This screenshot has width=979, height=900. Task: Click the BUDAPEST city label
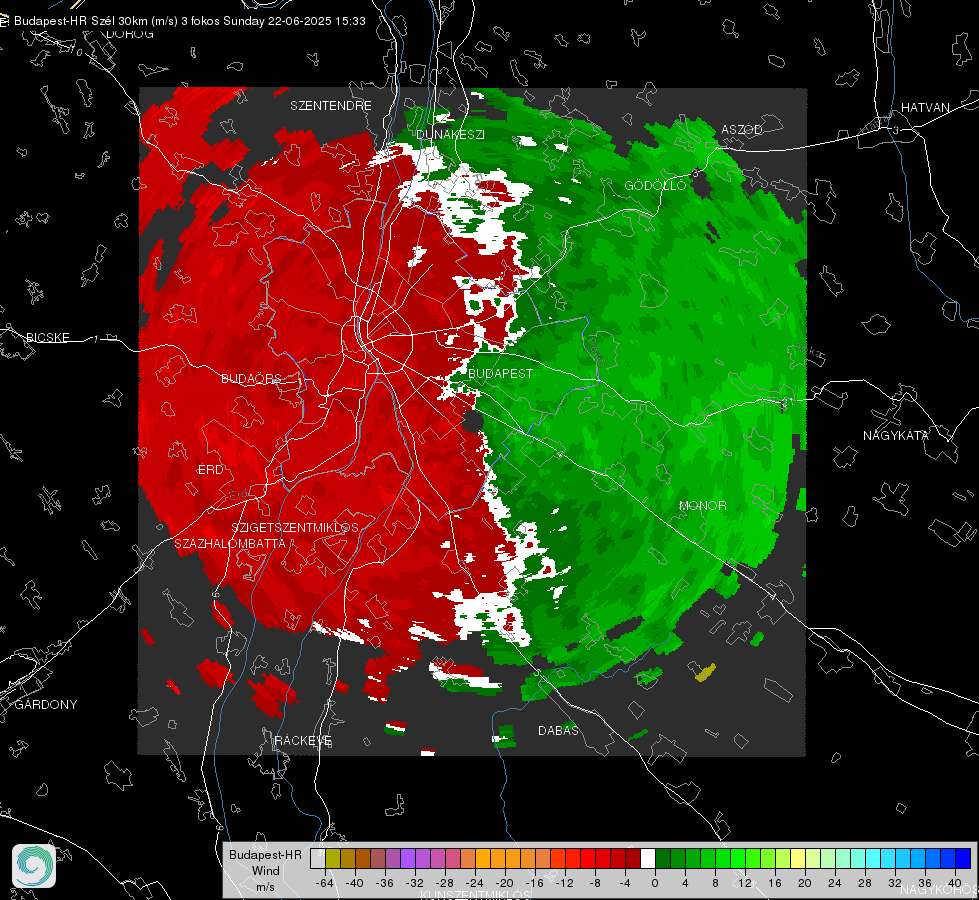(x=500, y=373)
